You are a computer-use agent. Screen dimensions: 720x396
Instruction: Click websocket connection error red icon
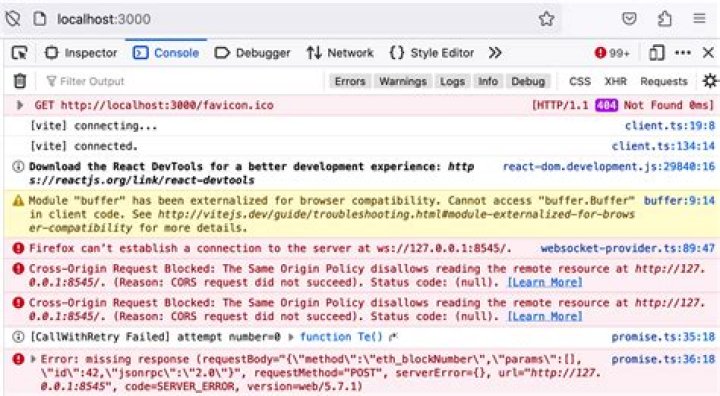[x=18, y=249]
